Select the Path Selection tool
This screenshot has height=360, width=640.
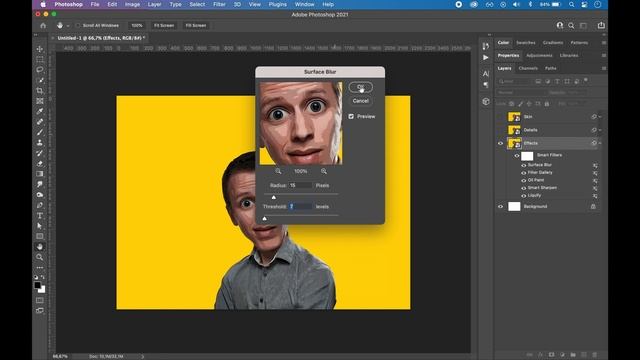tap(40, 226)
